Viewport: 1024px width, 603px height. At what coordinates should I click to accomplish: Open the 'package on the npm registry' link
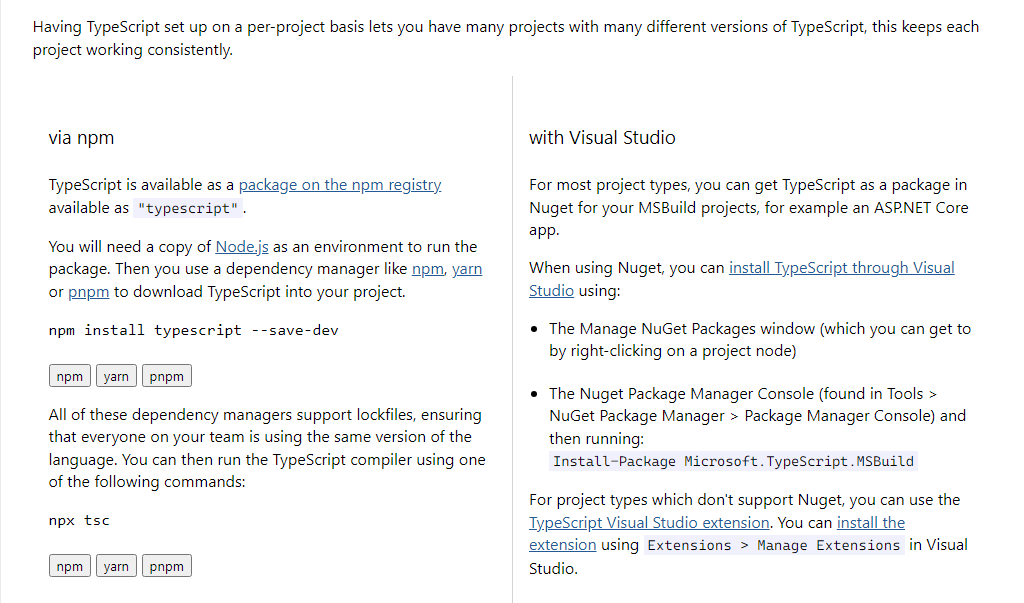pyautogui.click(x=340, y=184)
